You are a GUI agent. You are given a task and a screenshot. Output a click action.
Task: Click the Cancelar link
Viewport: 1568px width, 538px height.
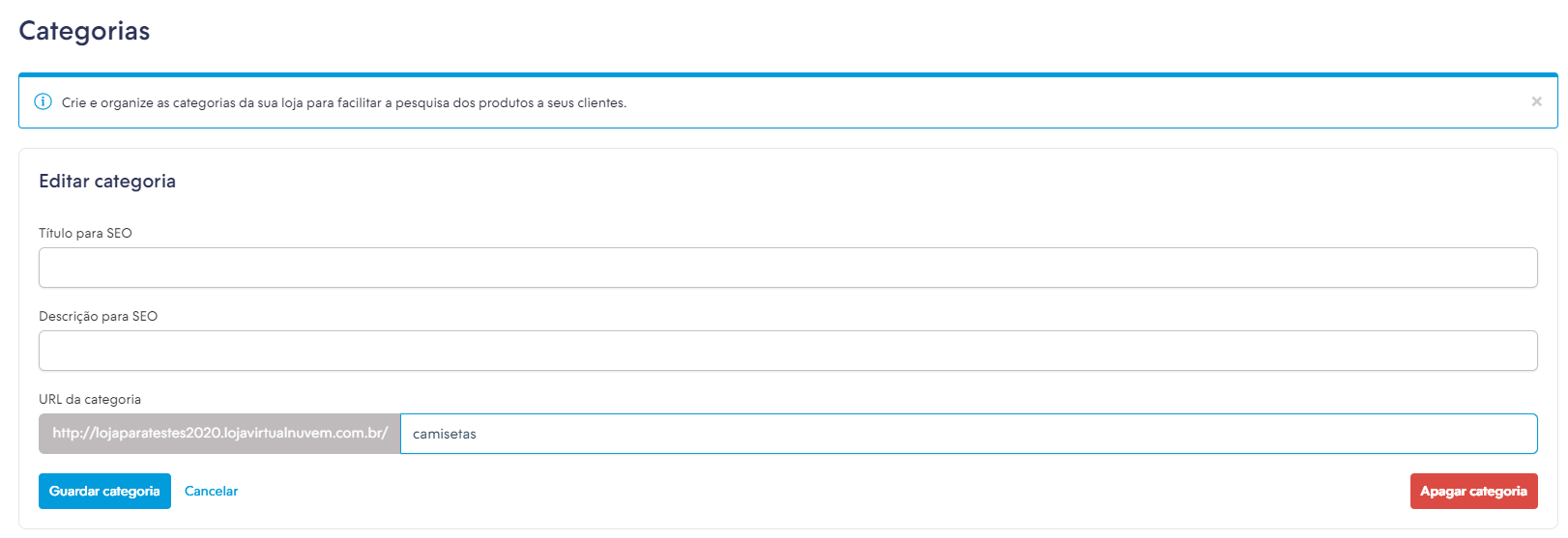pyautogui.click(x=211, y=491)
